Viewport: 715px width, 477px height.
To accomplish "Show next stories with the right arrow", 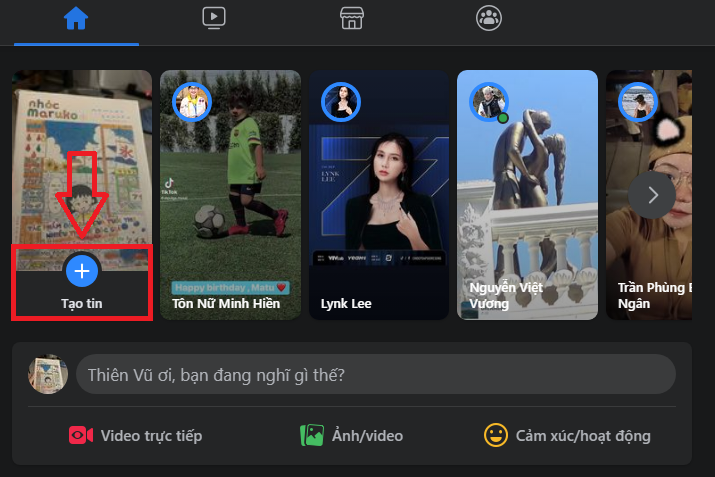I will click(x=652, y=195).
